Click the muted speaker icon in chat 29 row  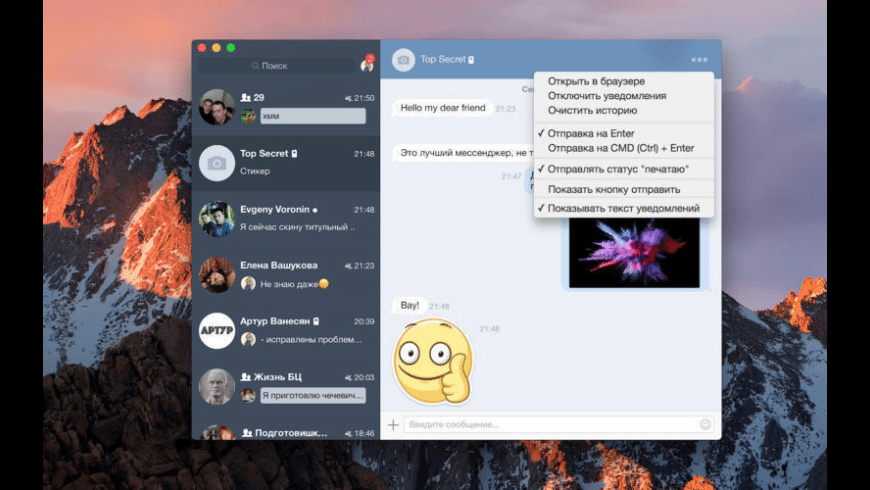348,98
